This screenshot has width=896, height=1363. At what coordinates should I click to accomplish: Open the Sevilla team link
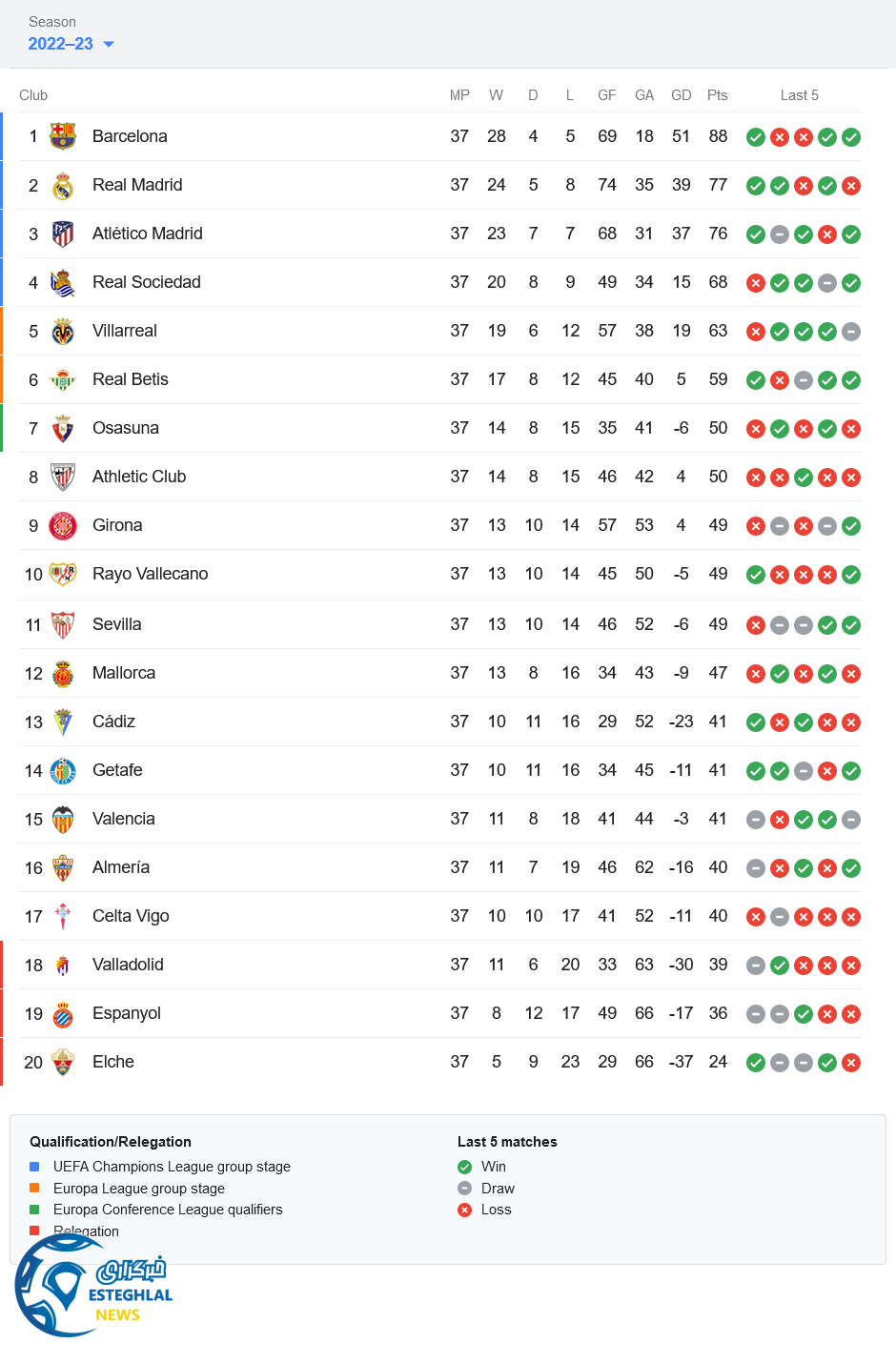(x=116, y=624)
